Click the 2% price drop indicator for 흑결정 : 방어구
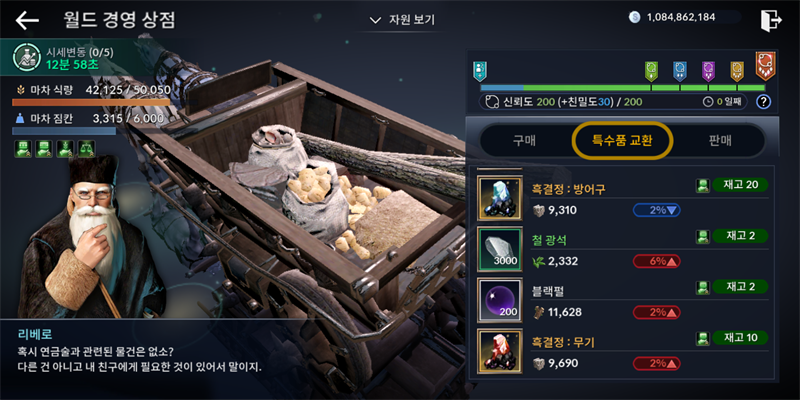This screenshot has width=800, height=400. (x=656, y=210)
